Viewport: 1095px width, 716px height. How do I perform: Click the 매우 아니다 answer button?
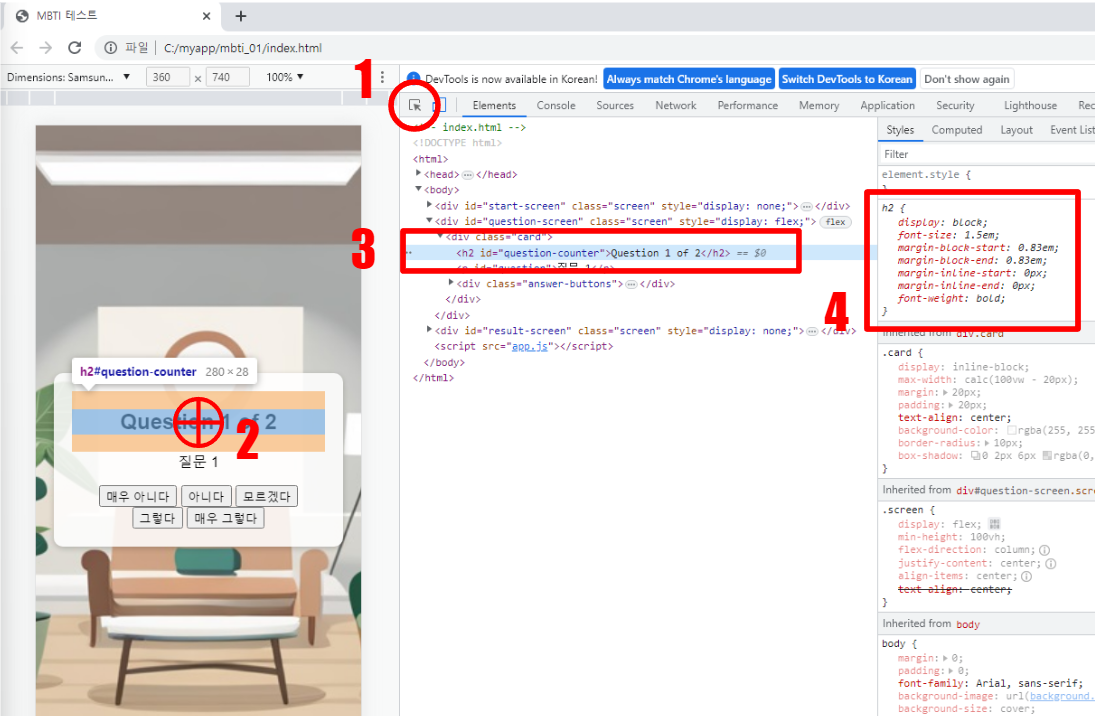138,497
